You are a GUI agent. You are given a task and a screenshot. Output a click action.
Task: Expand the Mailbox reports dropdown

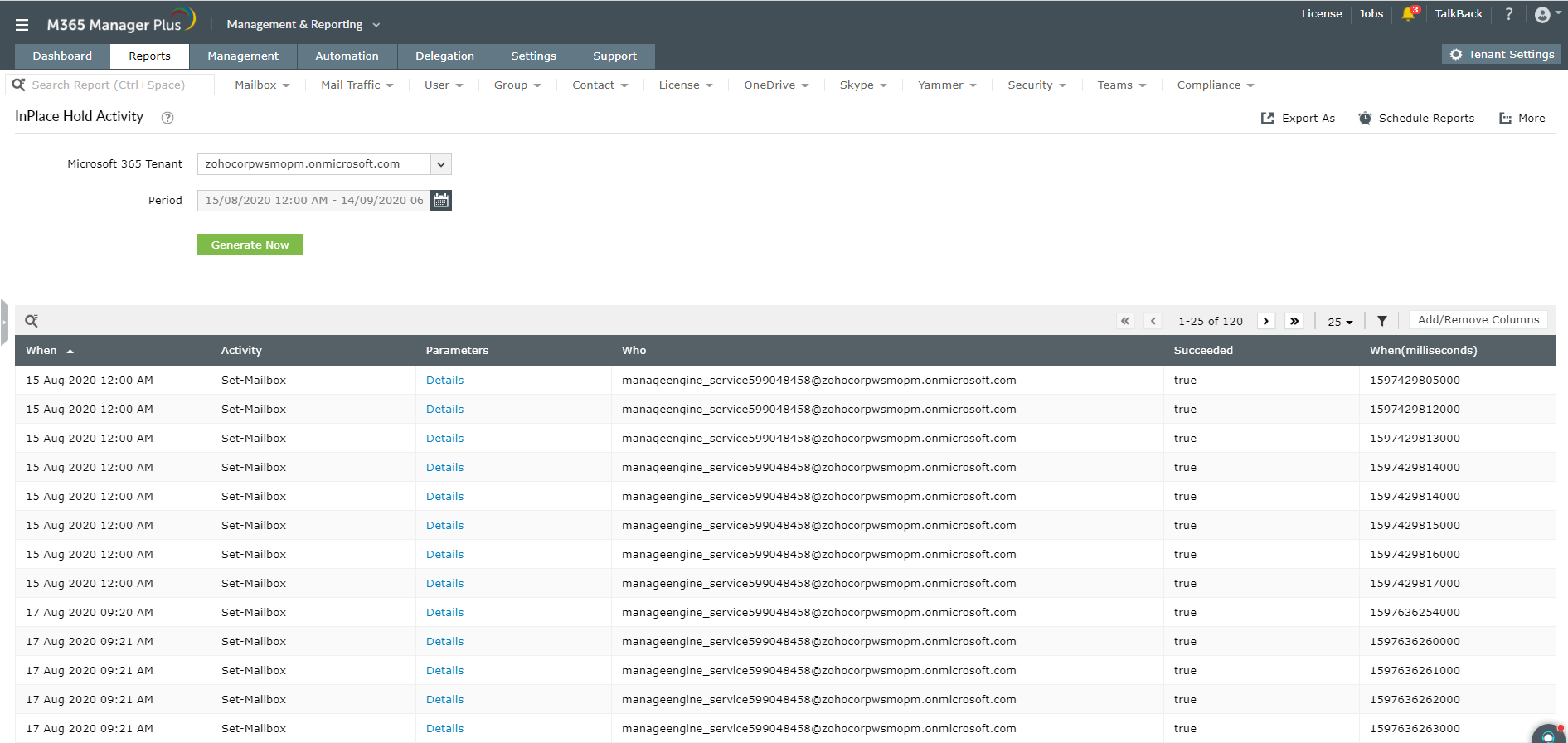tap(262, 85)
